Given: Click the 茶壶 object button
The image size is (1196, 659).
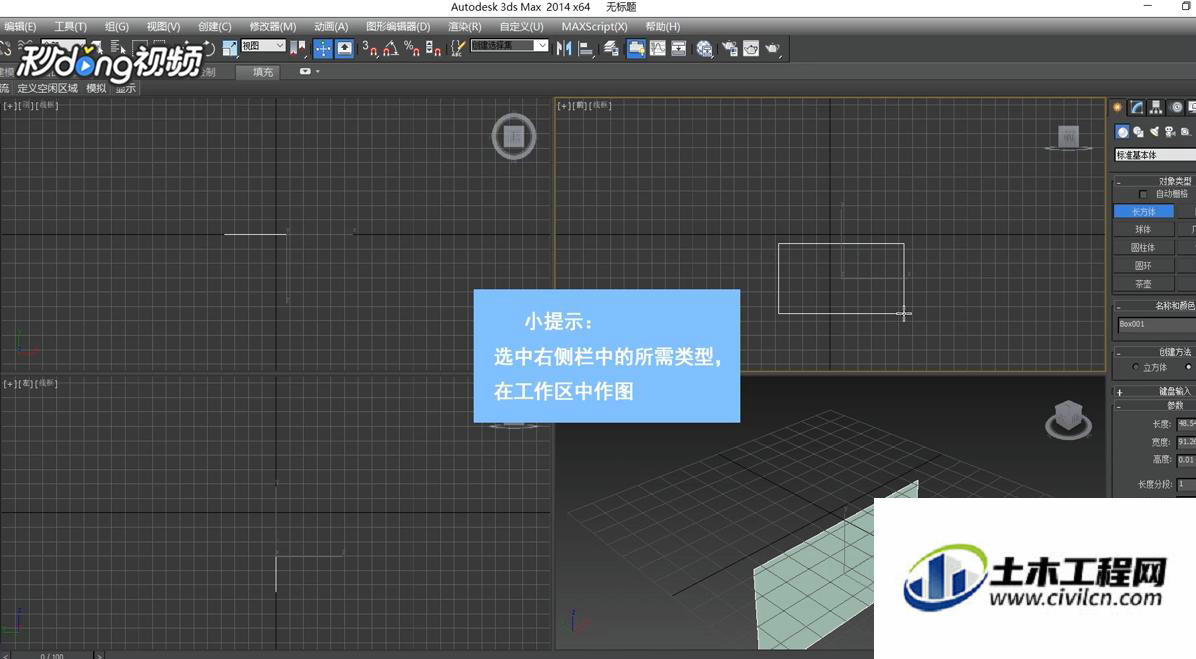Looking at the screenshot, I should (x=1143, y=284).
